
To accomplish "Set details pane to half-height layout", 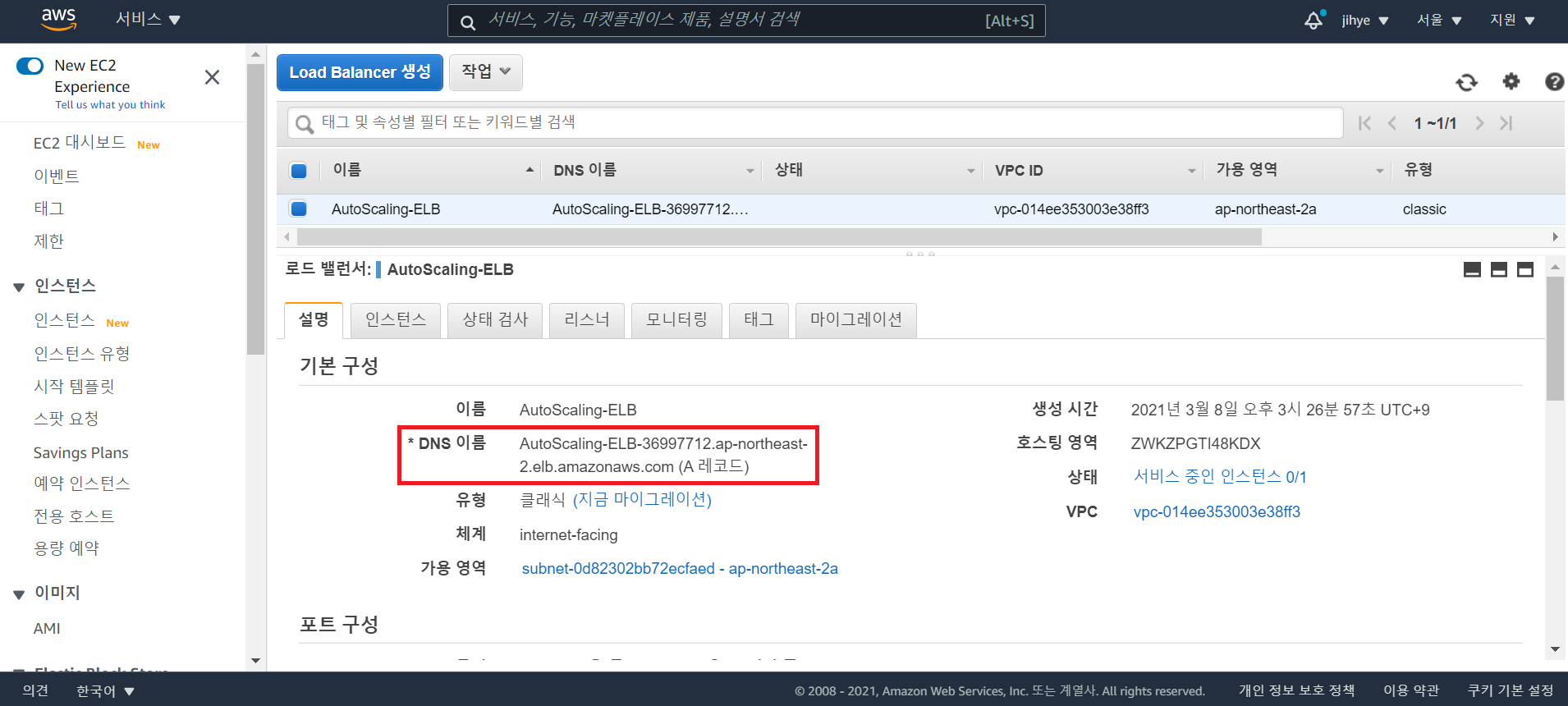I will point(1499,270).
